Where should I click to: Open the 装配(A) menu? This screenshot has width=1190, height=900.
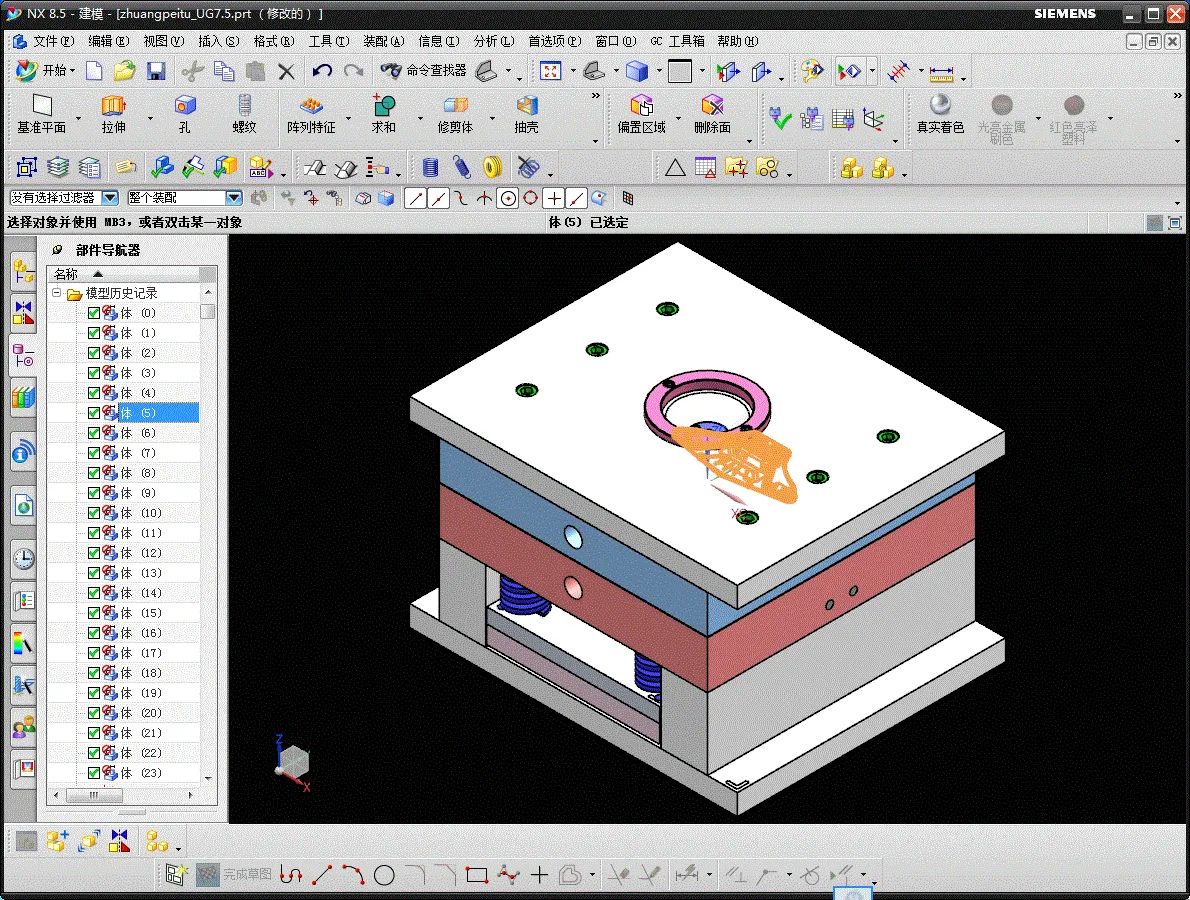pos(383,41)
